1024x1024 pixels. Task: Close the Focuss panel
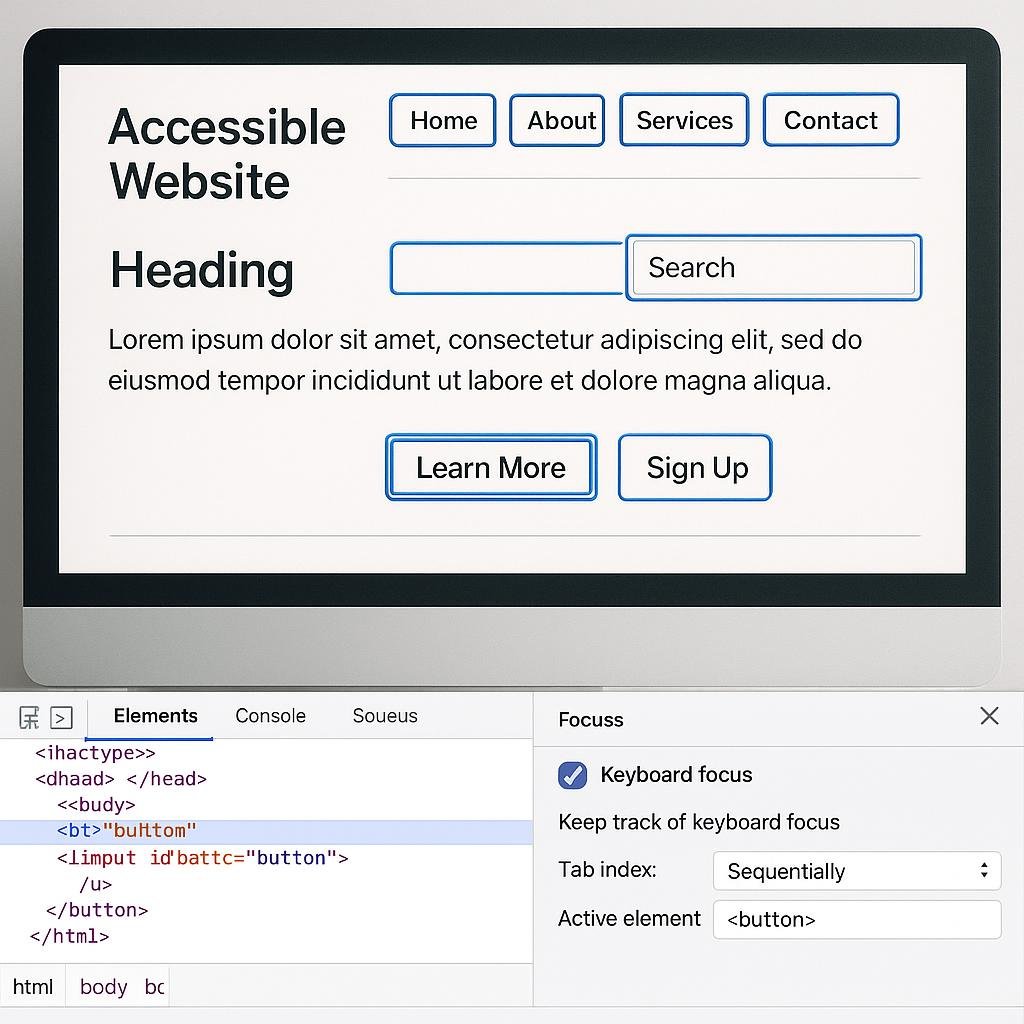989,716
